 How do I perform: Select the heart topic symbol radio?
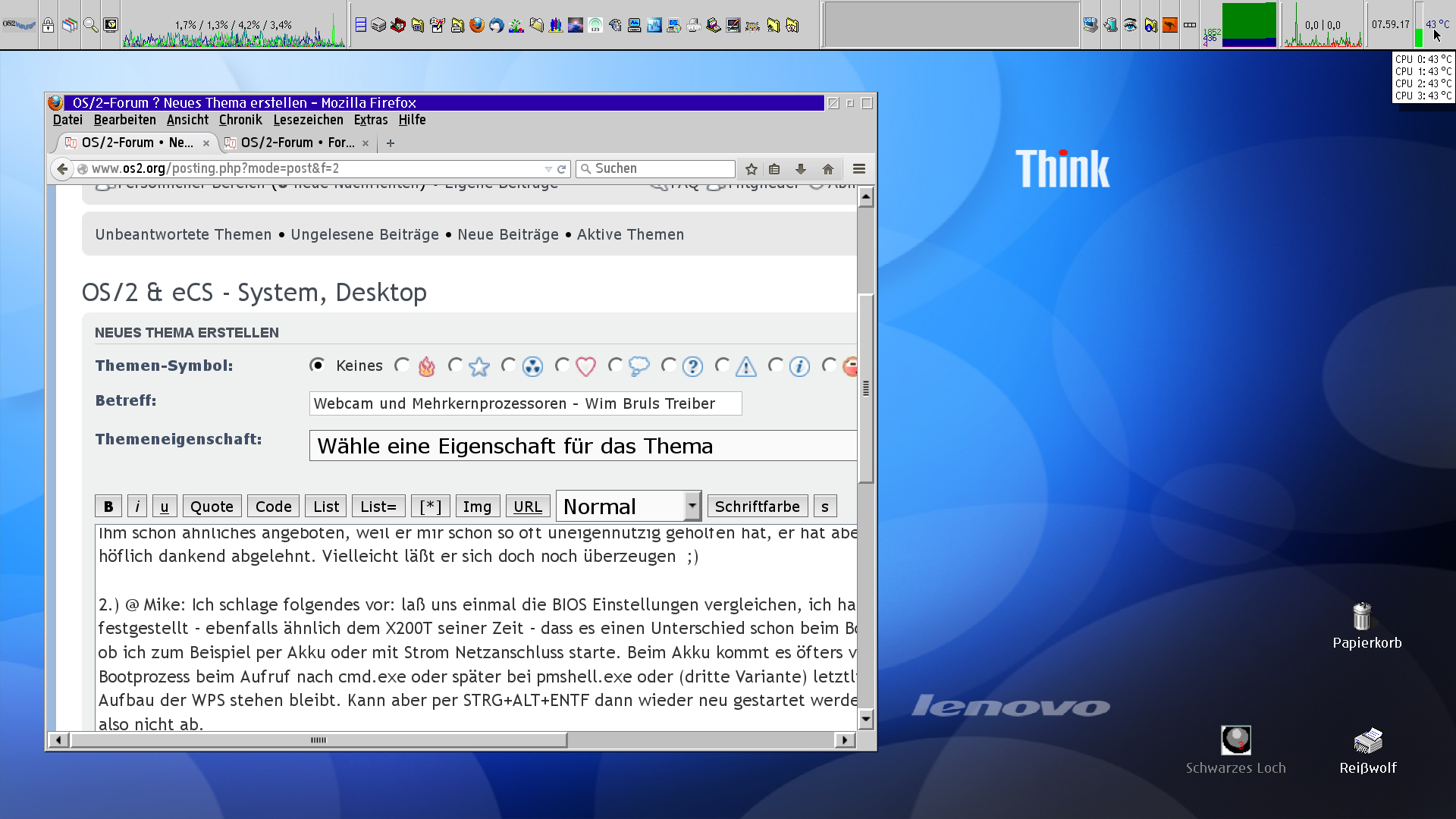(x=562, y=366)
